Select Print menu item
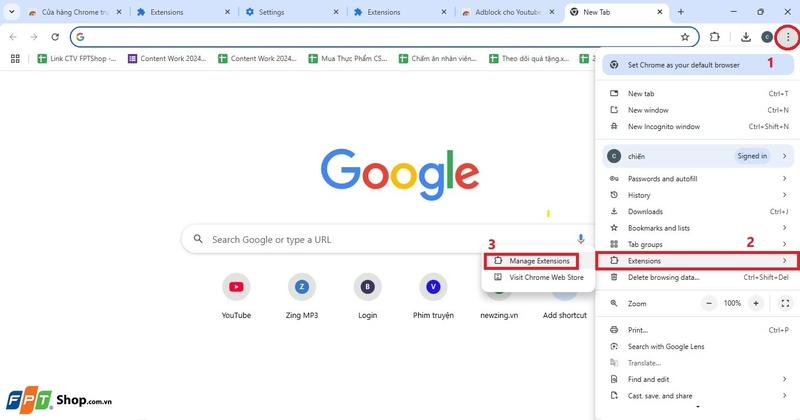This screenshot has width=800, height=420. tap(698, 330)
